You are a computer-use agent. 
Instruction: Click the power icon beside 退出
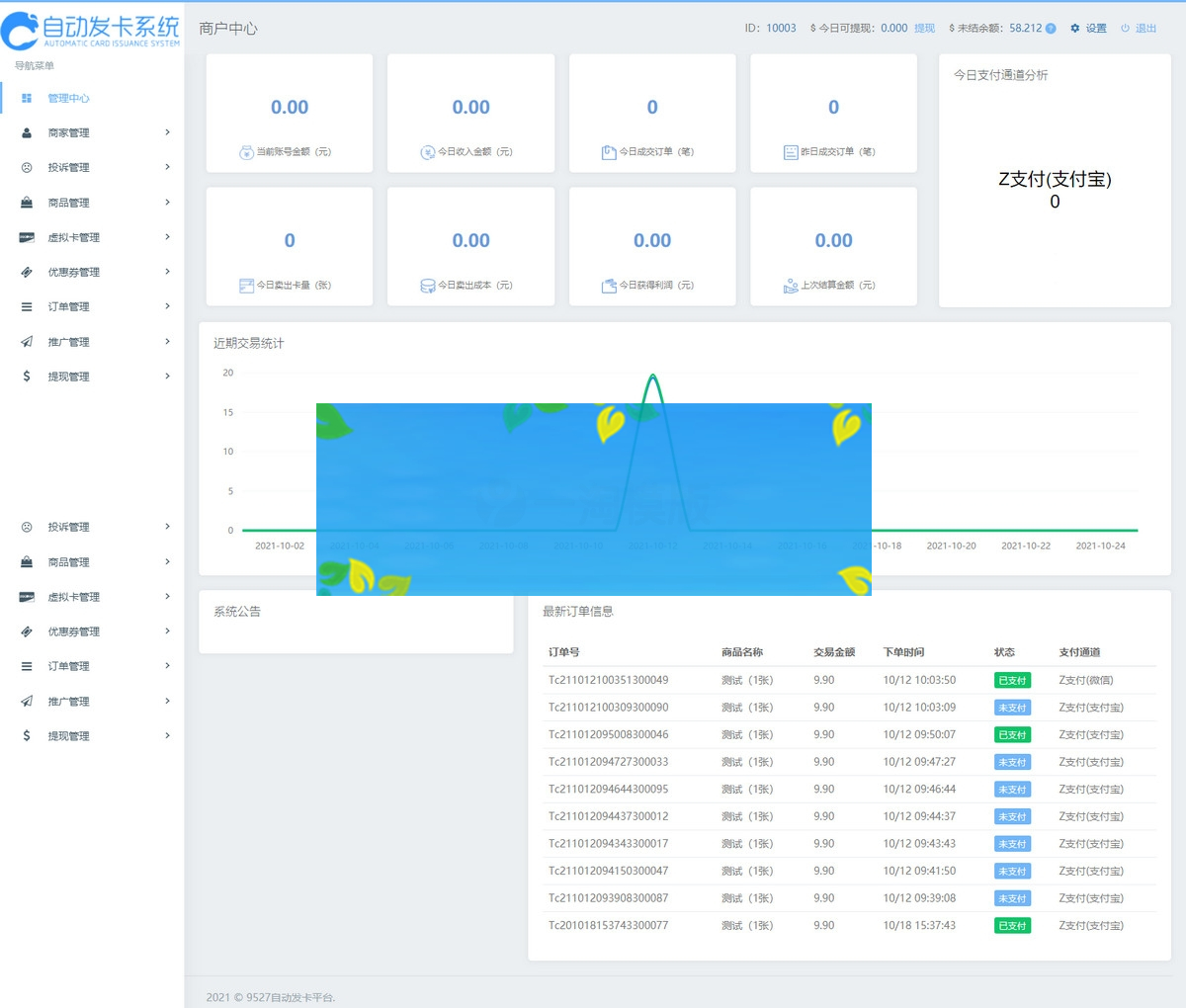[1125, 29]
